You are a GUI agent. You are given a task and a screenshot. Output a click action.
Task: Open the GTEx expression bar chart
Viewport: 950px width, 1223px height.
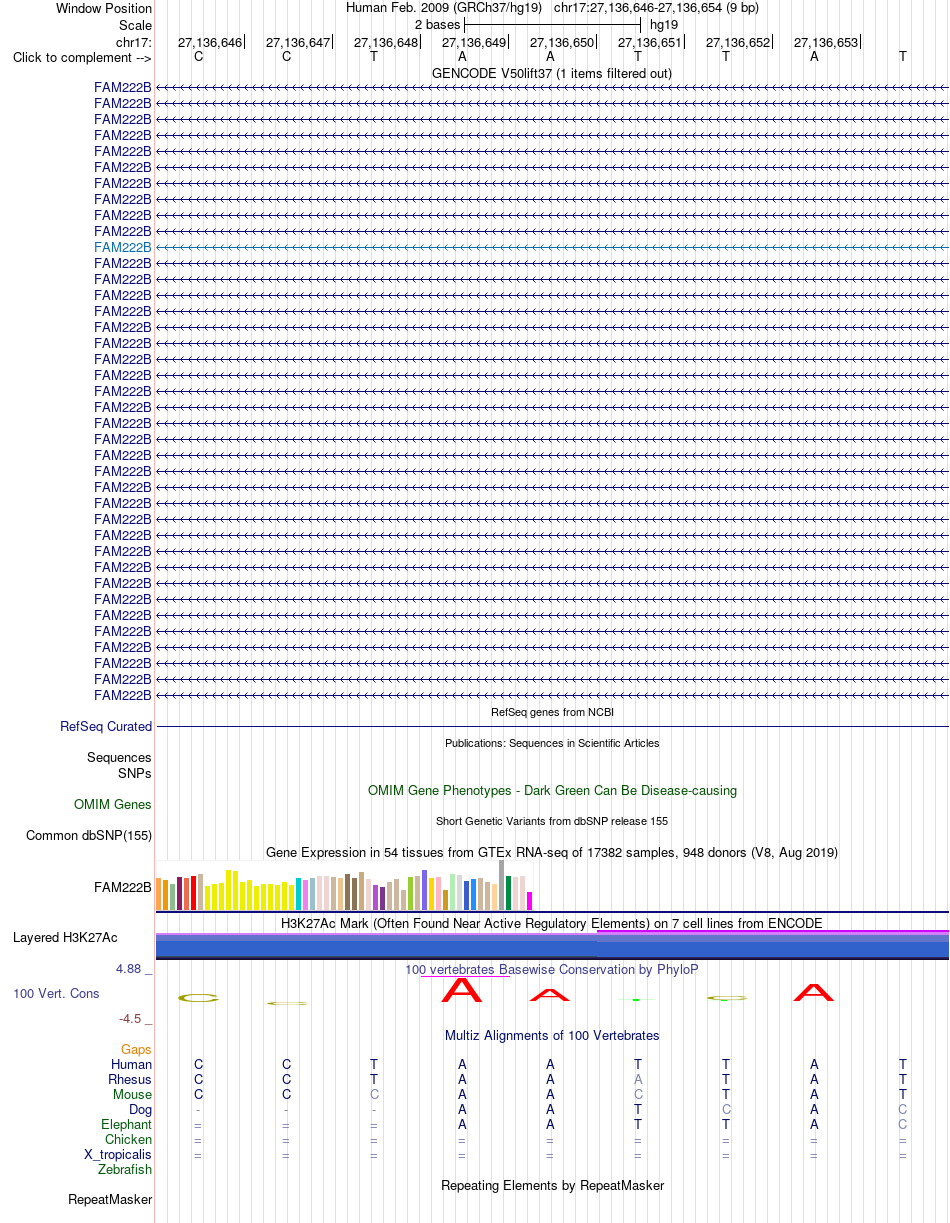tap(345, 885)
